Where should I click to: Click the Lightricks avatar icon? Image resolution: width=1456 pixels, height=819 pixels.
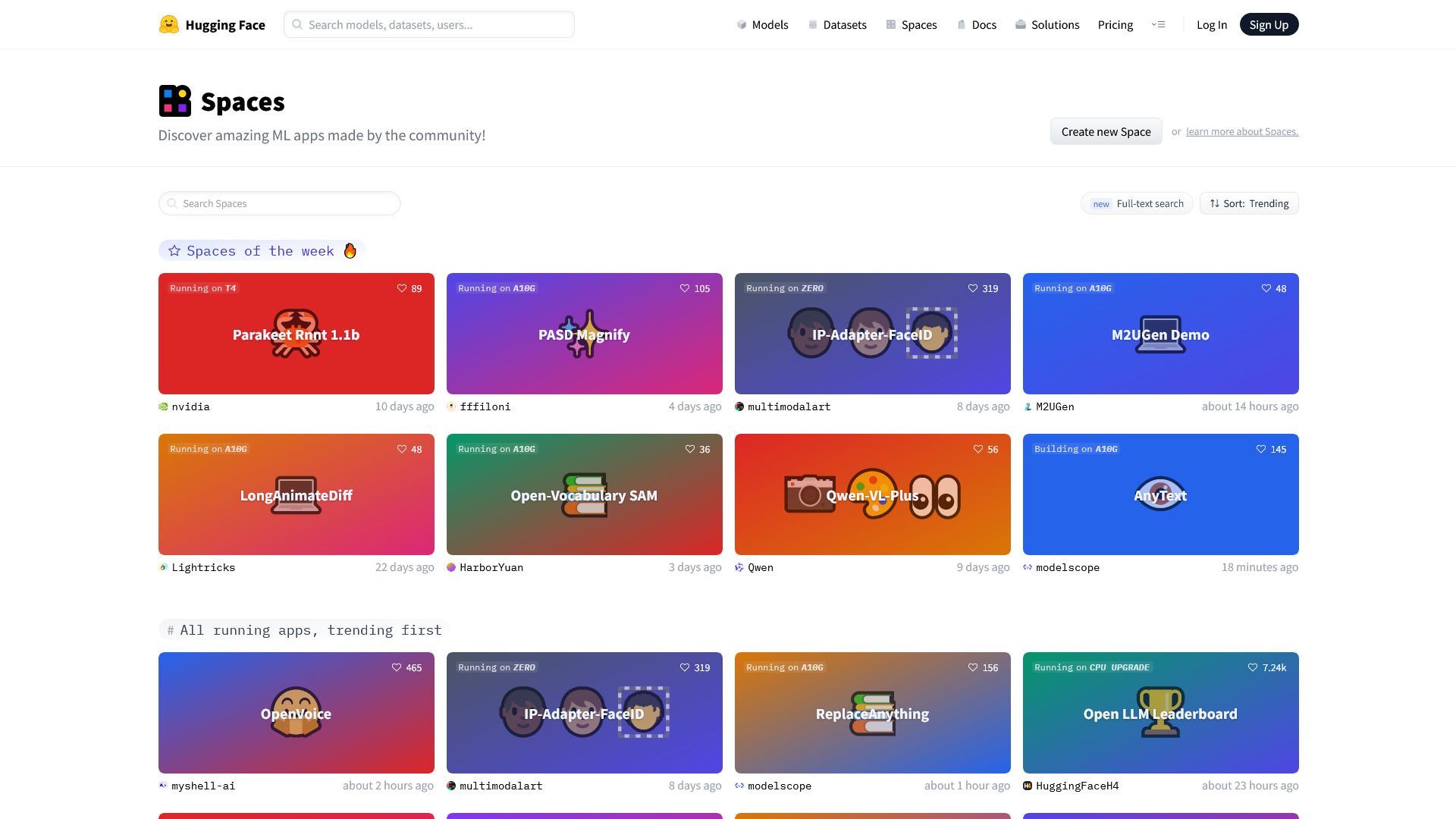click(163, 567)
